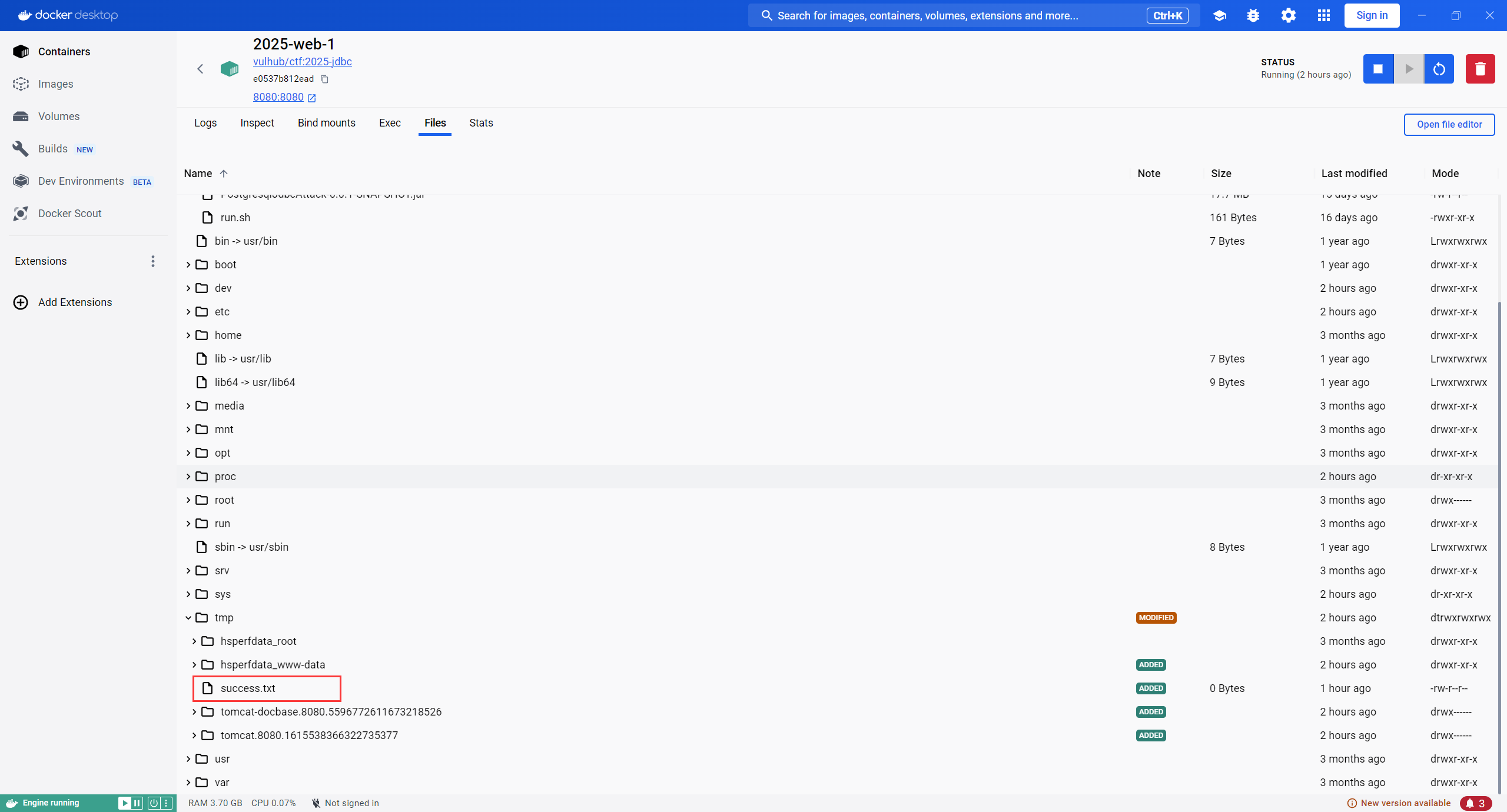Viewport: 1507px width, 812px height.
Task: Expand the etc folder
Action: click(188, 312)
